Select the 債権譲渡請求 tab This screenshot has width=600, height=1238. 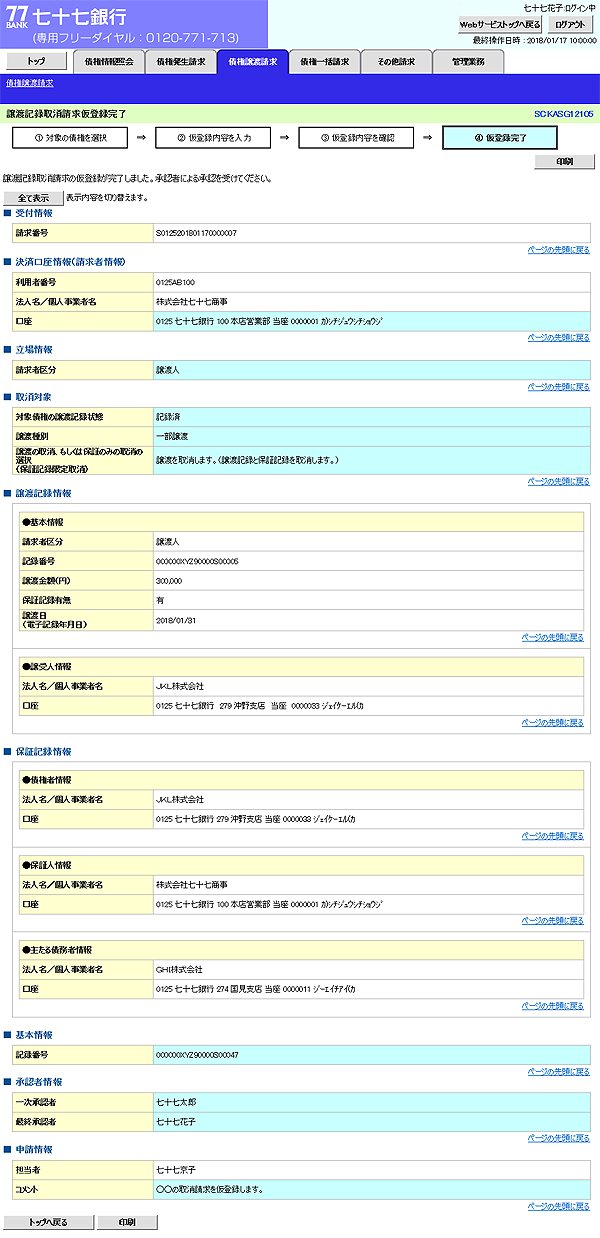click(253, 62)
